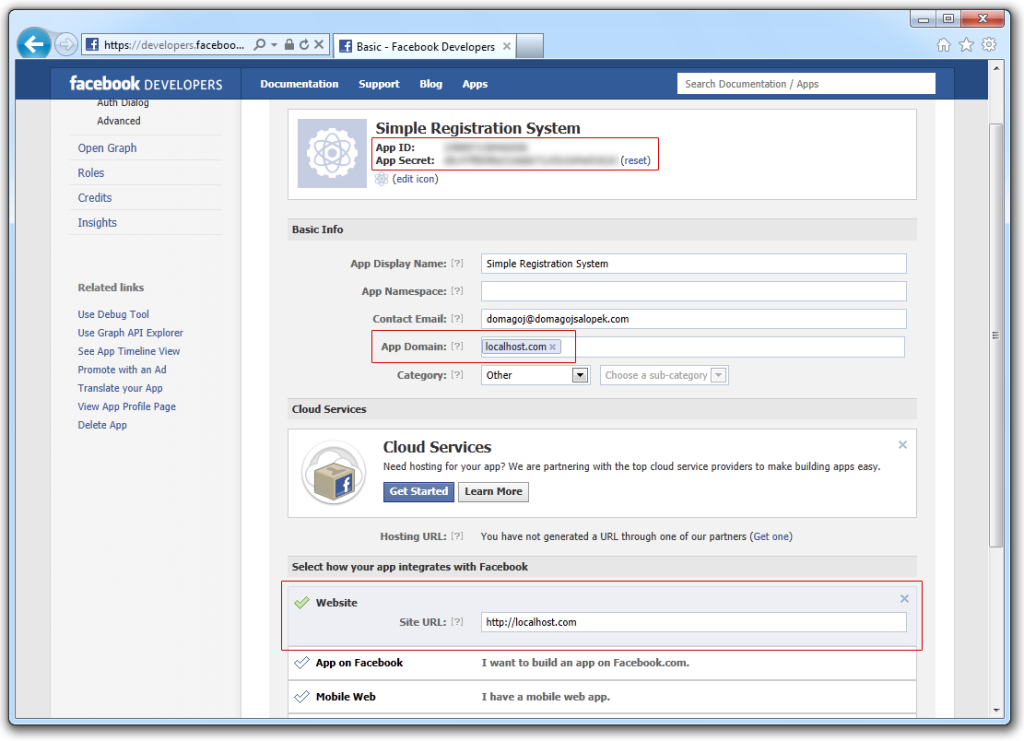Click the Facebook favicon in the address bar
The image size is (1024, 741).
[x=92, y=44]
